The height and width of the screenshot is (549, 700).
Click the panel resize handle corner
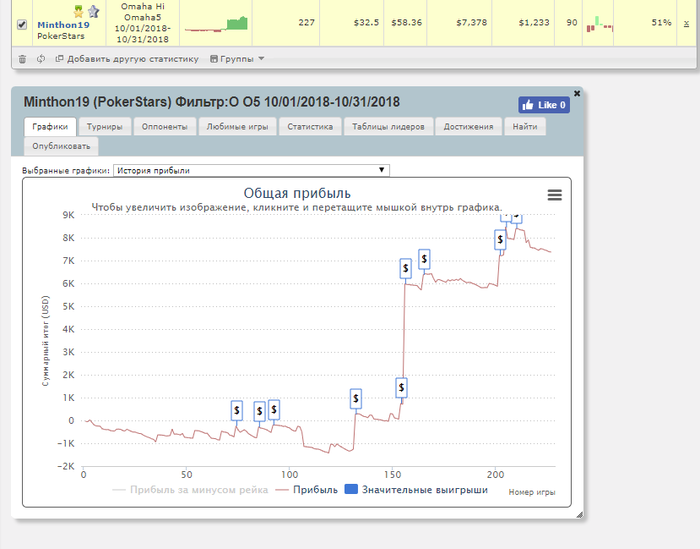tap(579, 515)
